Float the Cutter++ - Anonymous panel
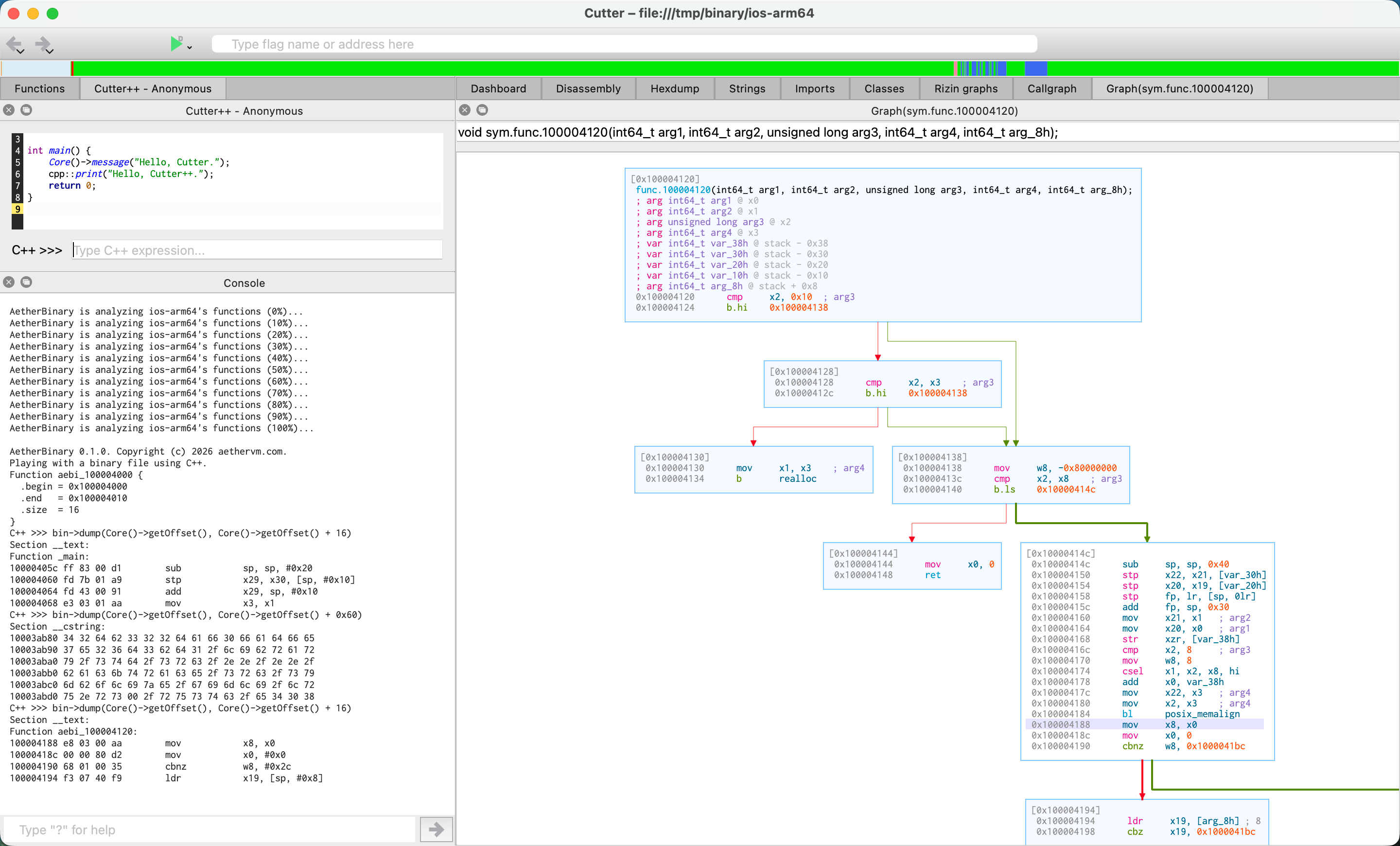 click(x=26, y=110)
